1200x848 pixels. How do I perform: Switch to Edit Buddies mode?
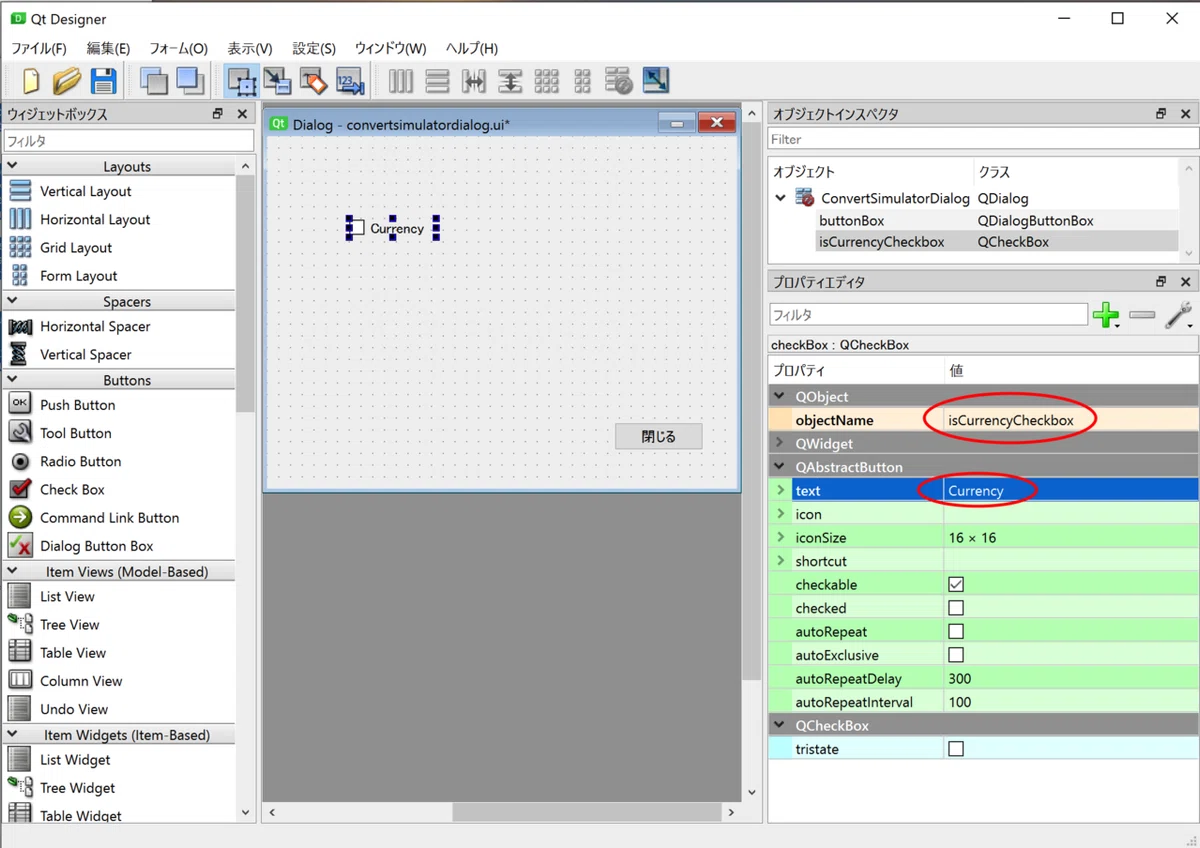tap(313, 81)
